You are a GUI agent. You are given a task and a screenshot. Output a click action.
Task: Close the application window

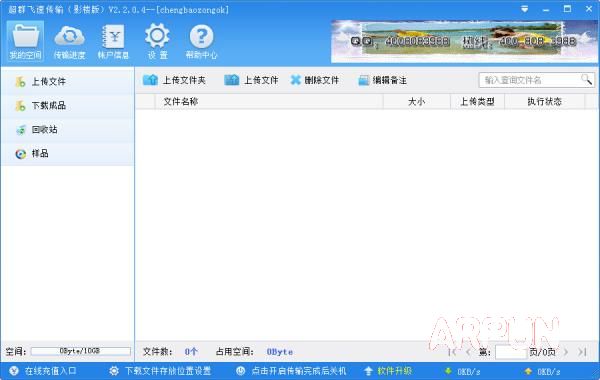[x=589, y=9]
